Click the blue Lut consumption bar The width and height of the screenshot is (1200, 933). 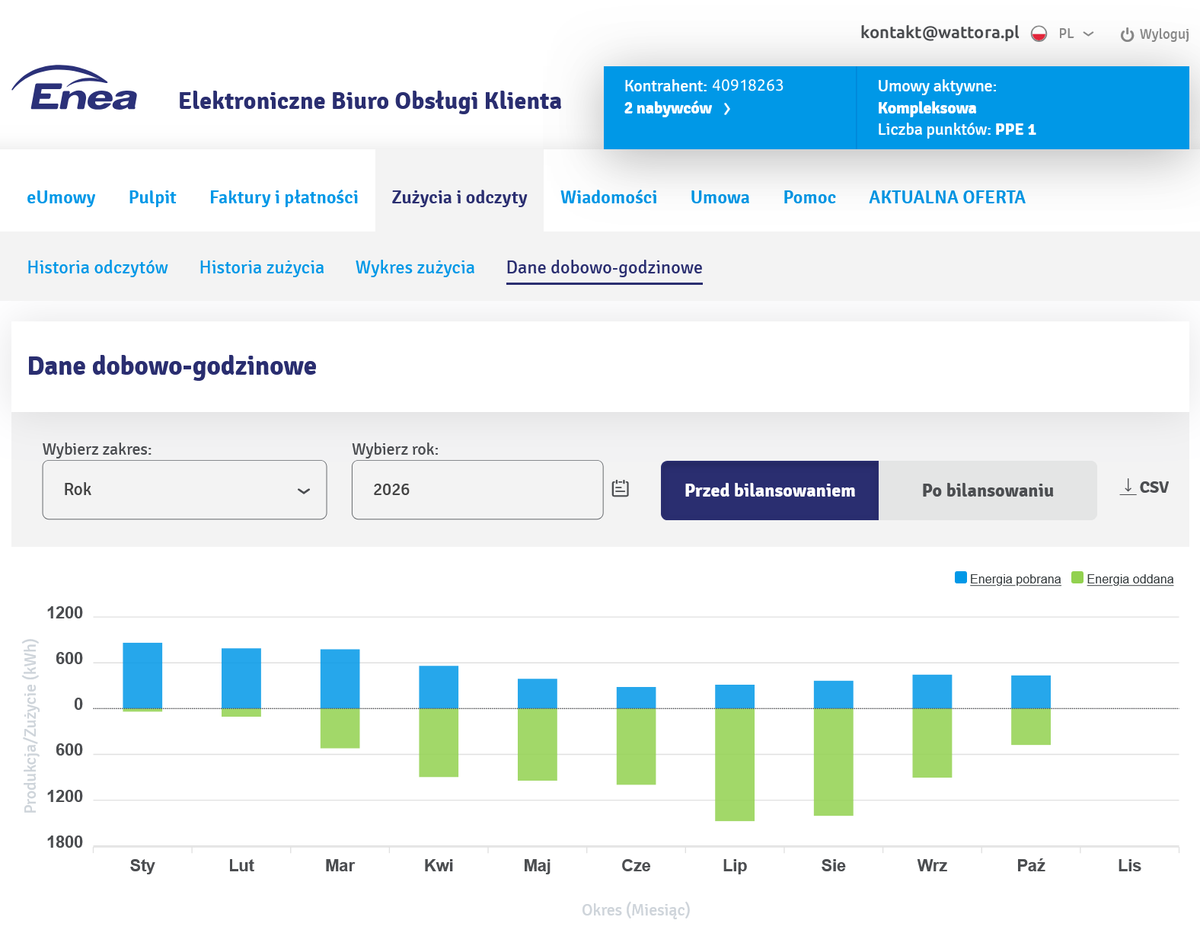coord(241,678)
